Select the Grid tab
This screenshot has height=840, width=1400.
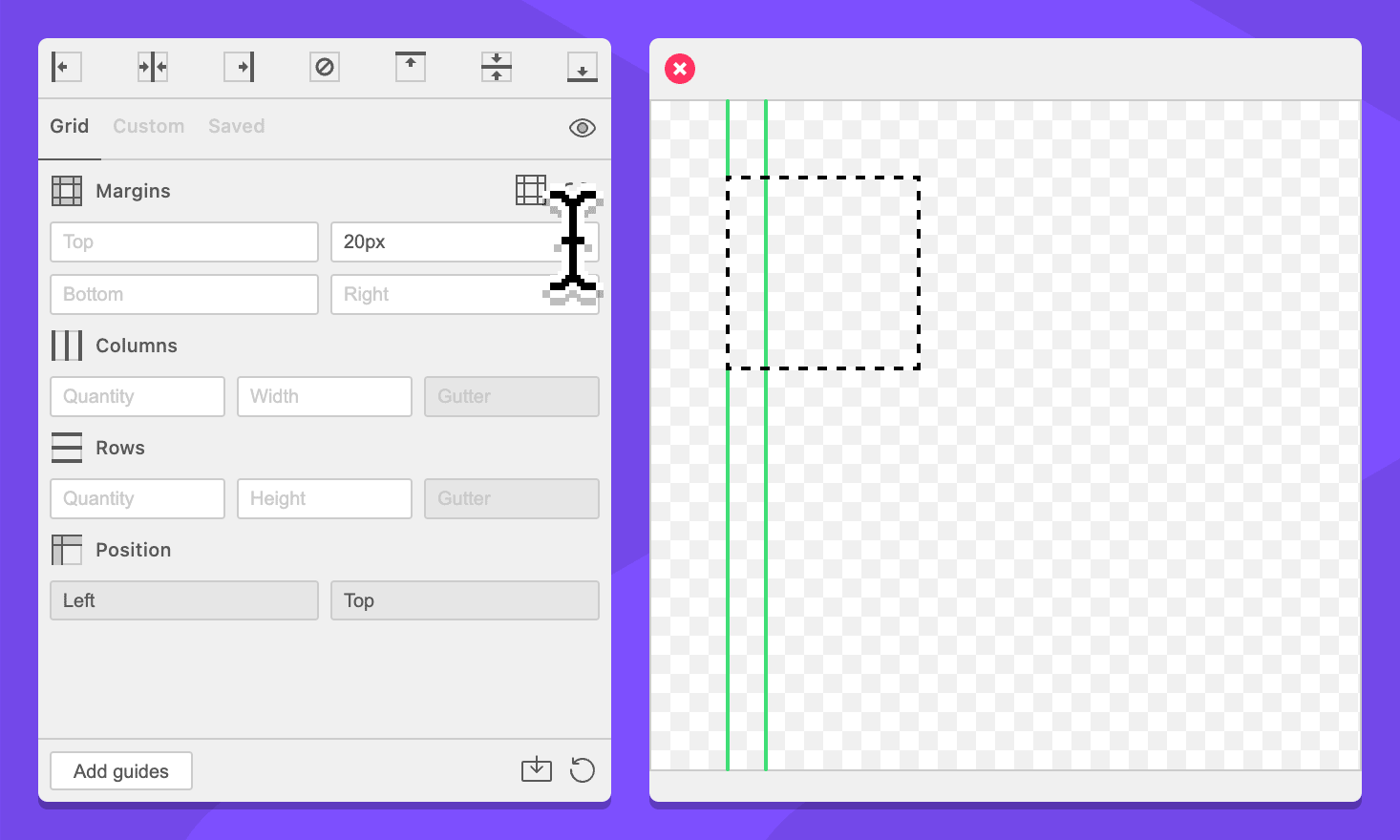[x=70, y=126]
